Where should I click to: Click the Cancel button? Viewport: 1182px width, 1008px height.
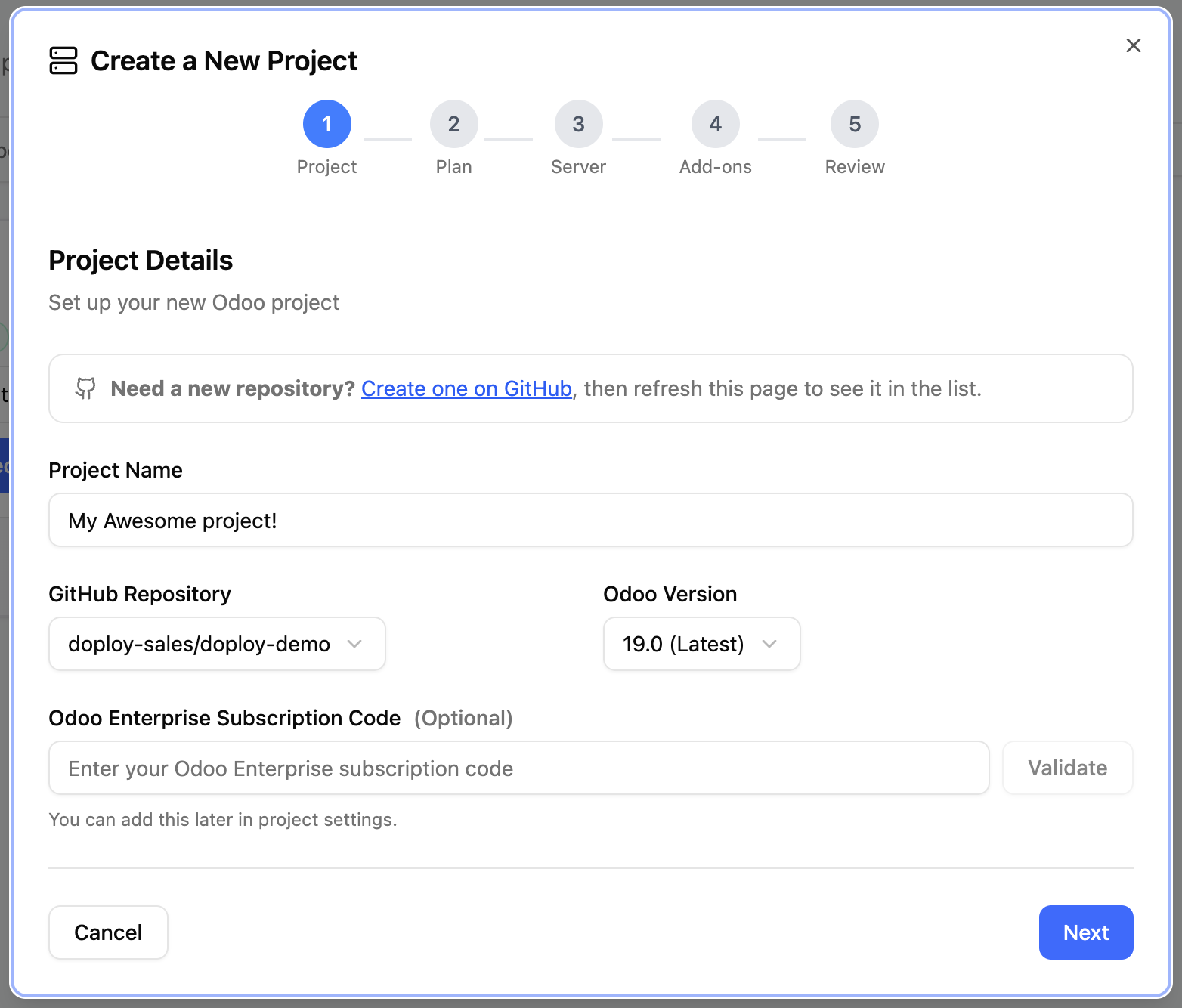click(107, 932)
